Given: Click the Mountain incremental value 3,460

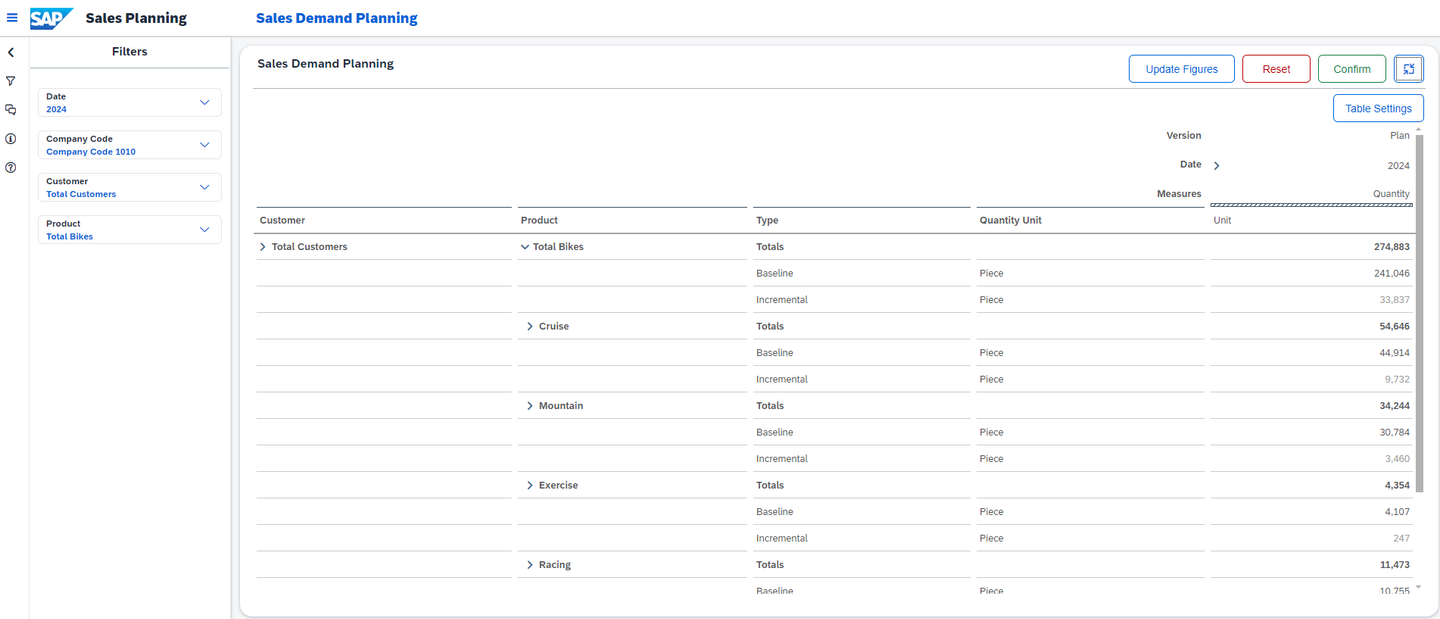Looking at the screenshot, I should click(1397, 459).
